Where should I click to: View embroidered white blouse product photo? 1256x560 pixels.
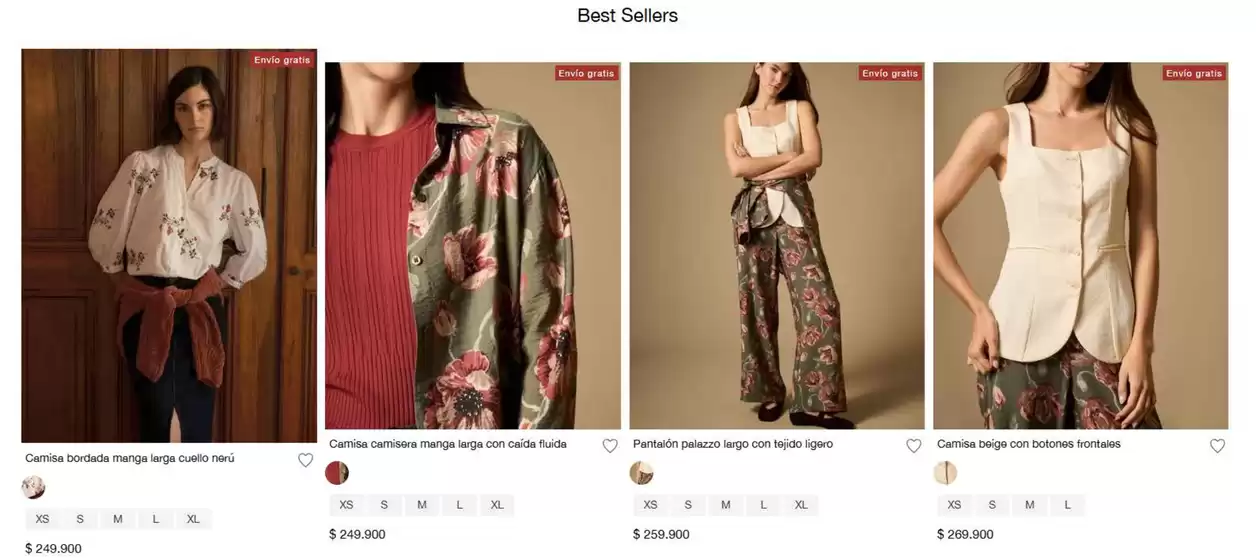(169, 245)
